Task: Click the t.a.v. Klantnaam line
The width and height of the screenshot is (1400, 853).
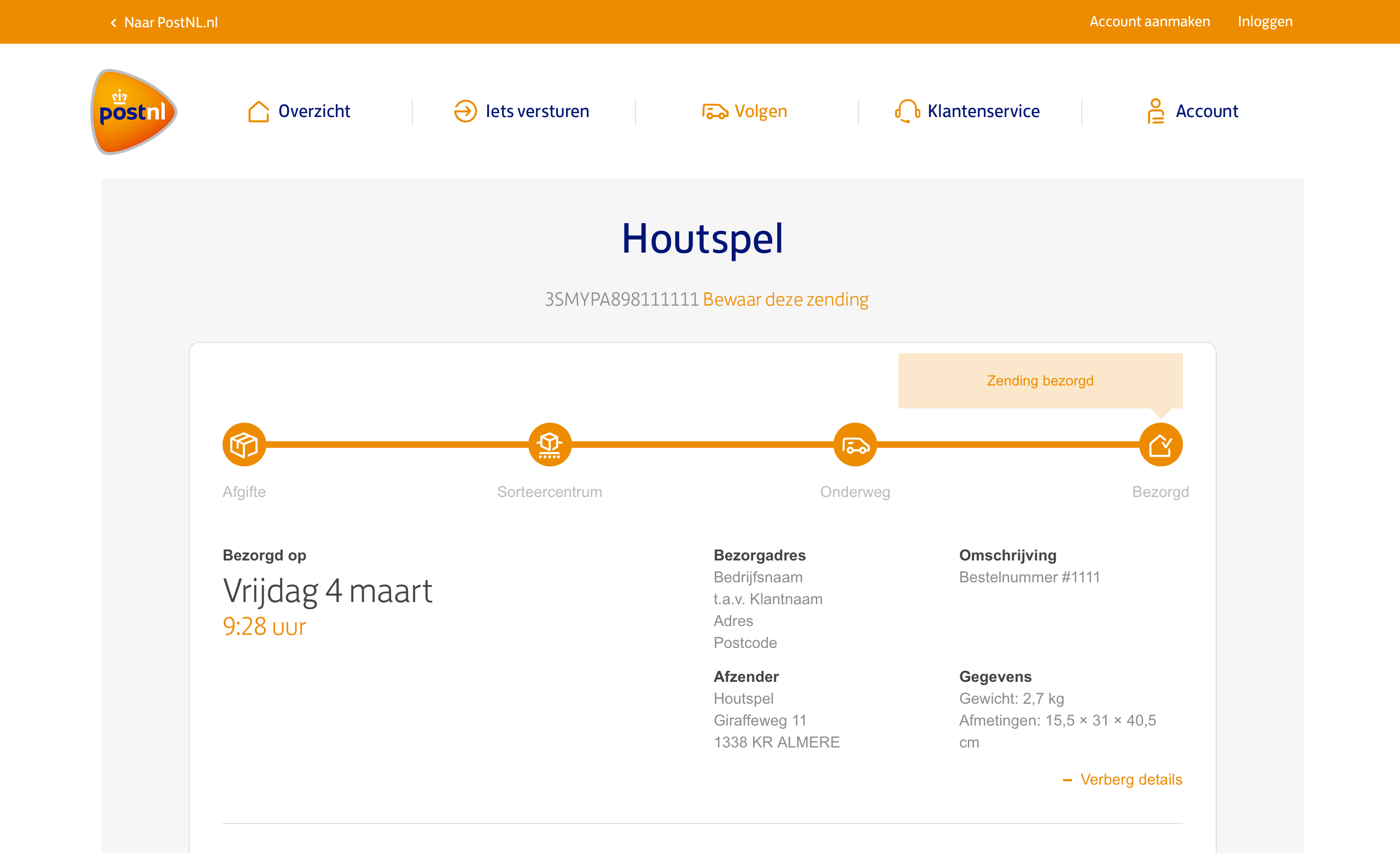Action: pos(768,599)
